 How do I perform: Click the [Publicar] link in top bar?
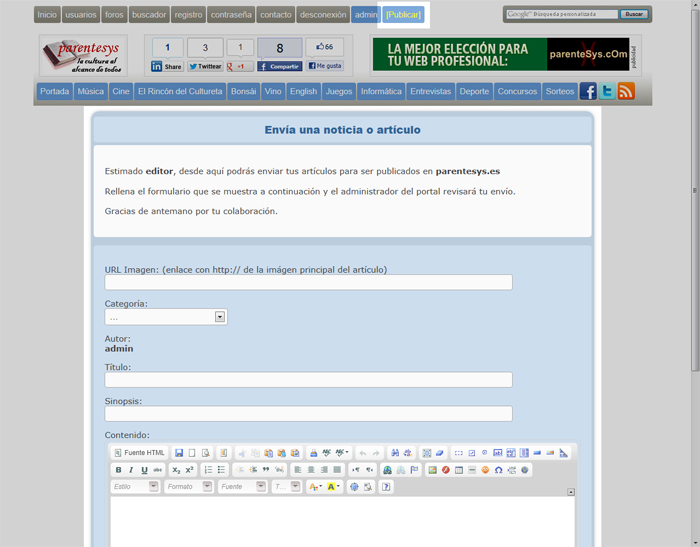(403, 15)
